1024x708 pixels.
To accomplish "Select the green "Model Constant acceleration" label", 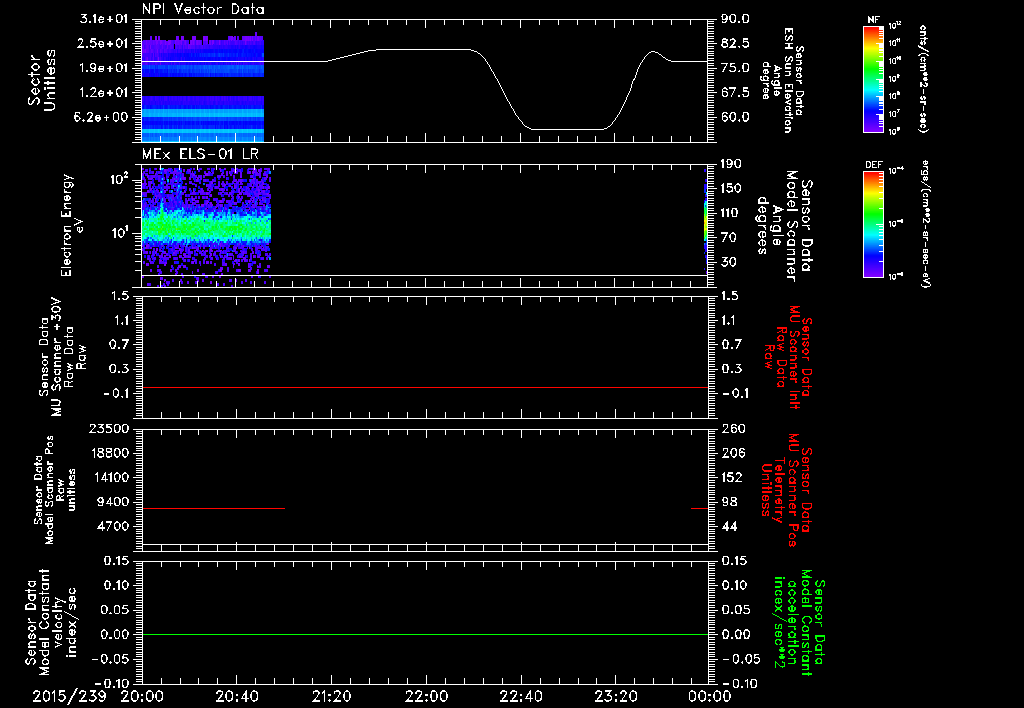I will (799, 624).
